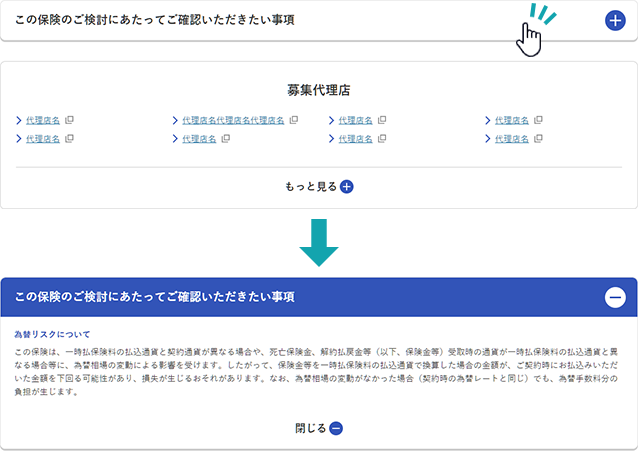This screenshot has height=451, width=638.
Task: Expand the collapsed accordion with the plus icon
Action: (x=615, y=20)
